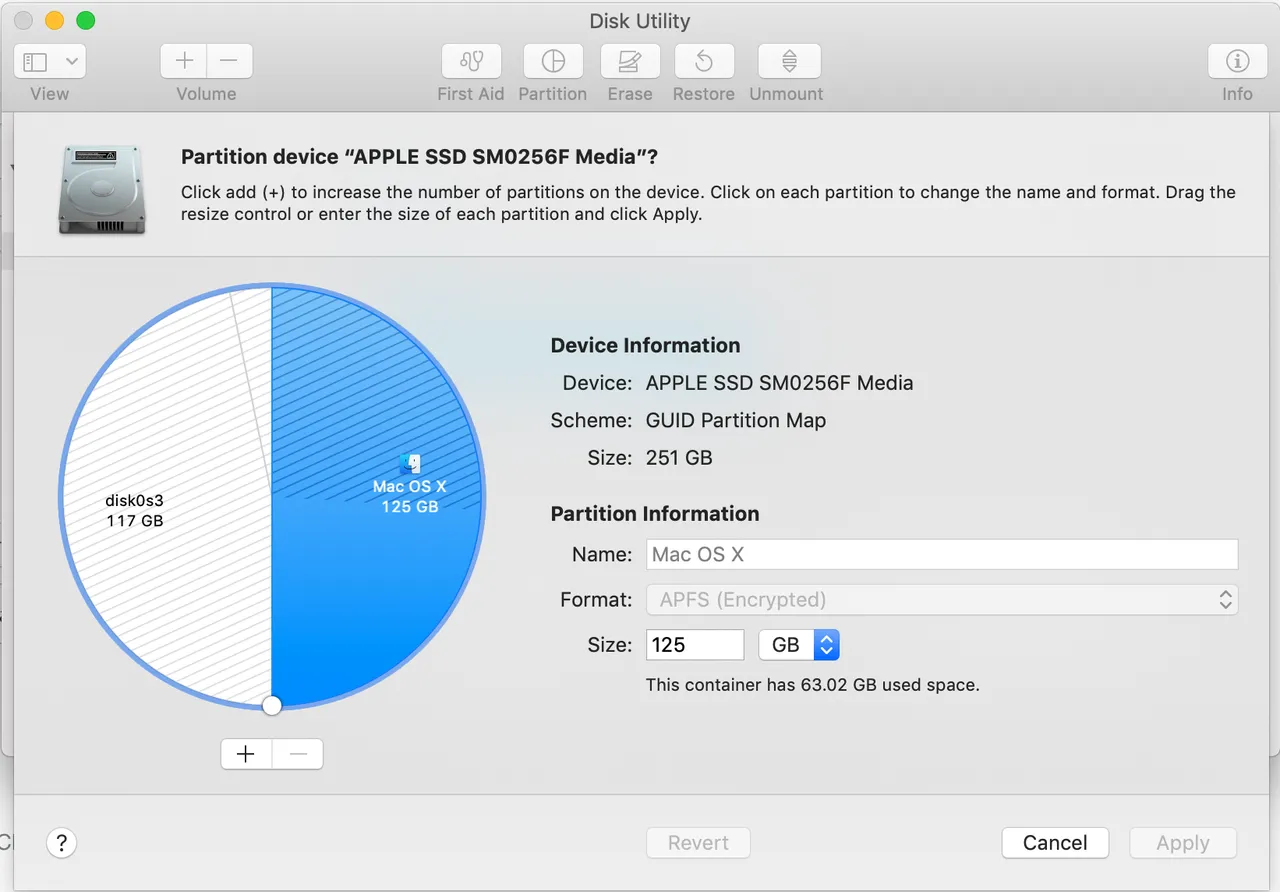Cancel the partition dialog
Image resolution: width=1280 pixels, height=892 pixels.
point(1055,843)
